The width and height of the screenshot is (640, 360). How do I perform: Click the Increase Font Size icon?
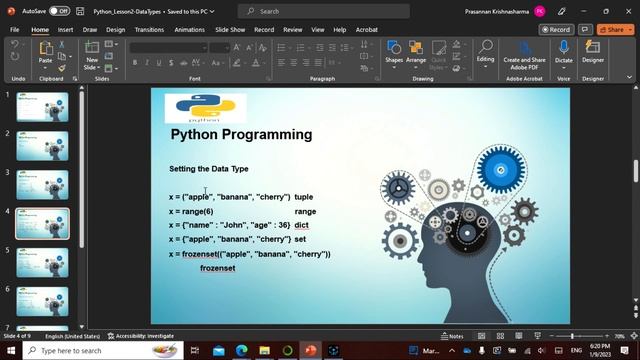pos(237,48)
